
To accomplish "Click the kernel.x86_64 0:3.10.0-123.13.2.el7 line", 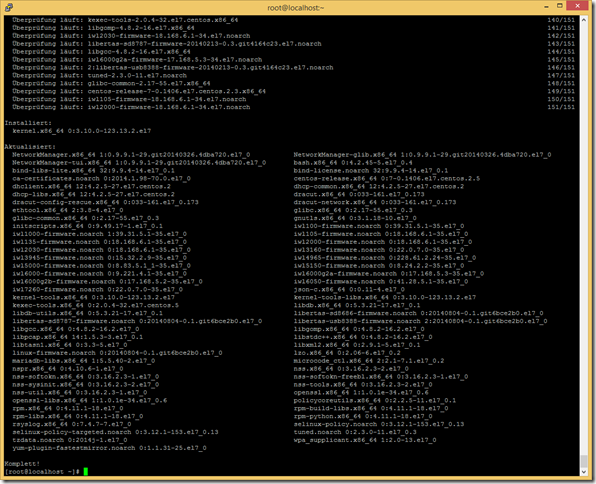I will [82, 131].
